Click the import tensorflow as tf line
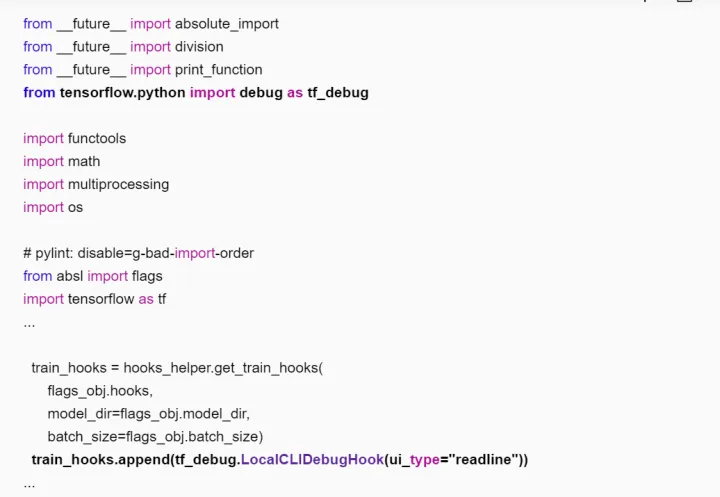Image resolution: width=720 pixels, height=497 pixels. [x=95, y=299]
